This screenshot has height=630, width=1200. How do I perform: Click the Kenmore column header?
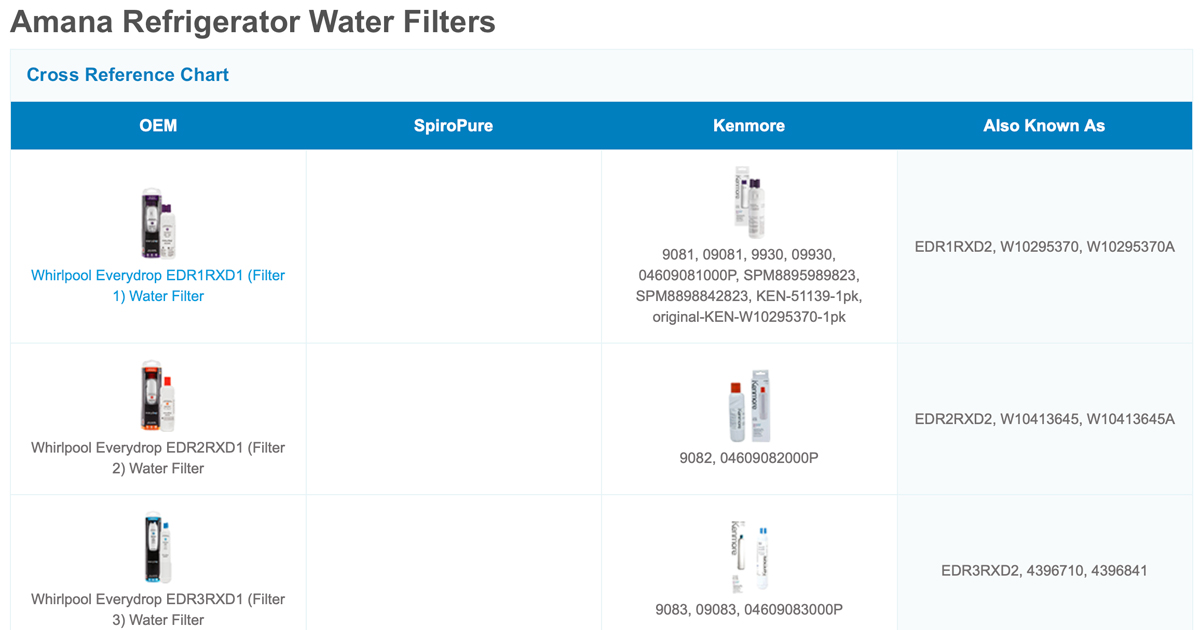pyautogui.click(x=749, y=125)
